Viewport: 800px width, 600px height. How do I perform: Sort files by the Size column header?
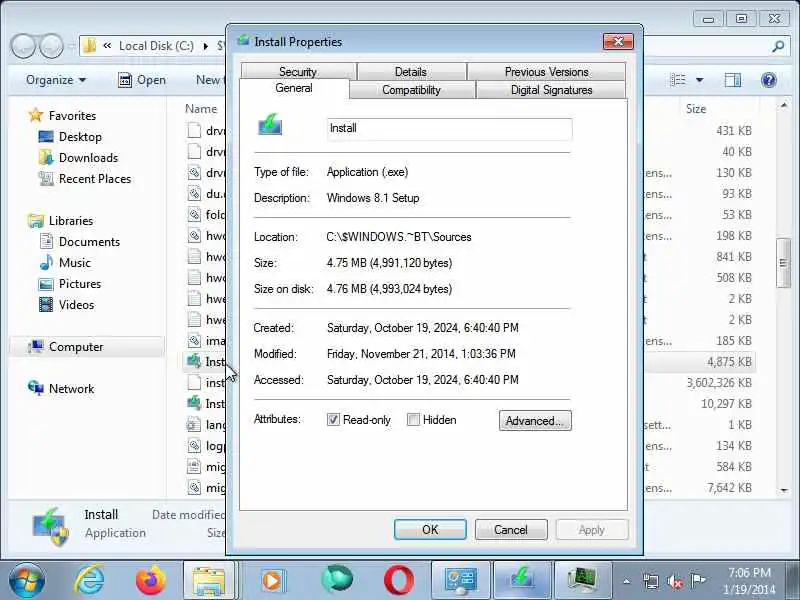click(696, 109)
